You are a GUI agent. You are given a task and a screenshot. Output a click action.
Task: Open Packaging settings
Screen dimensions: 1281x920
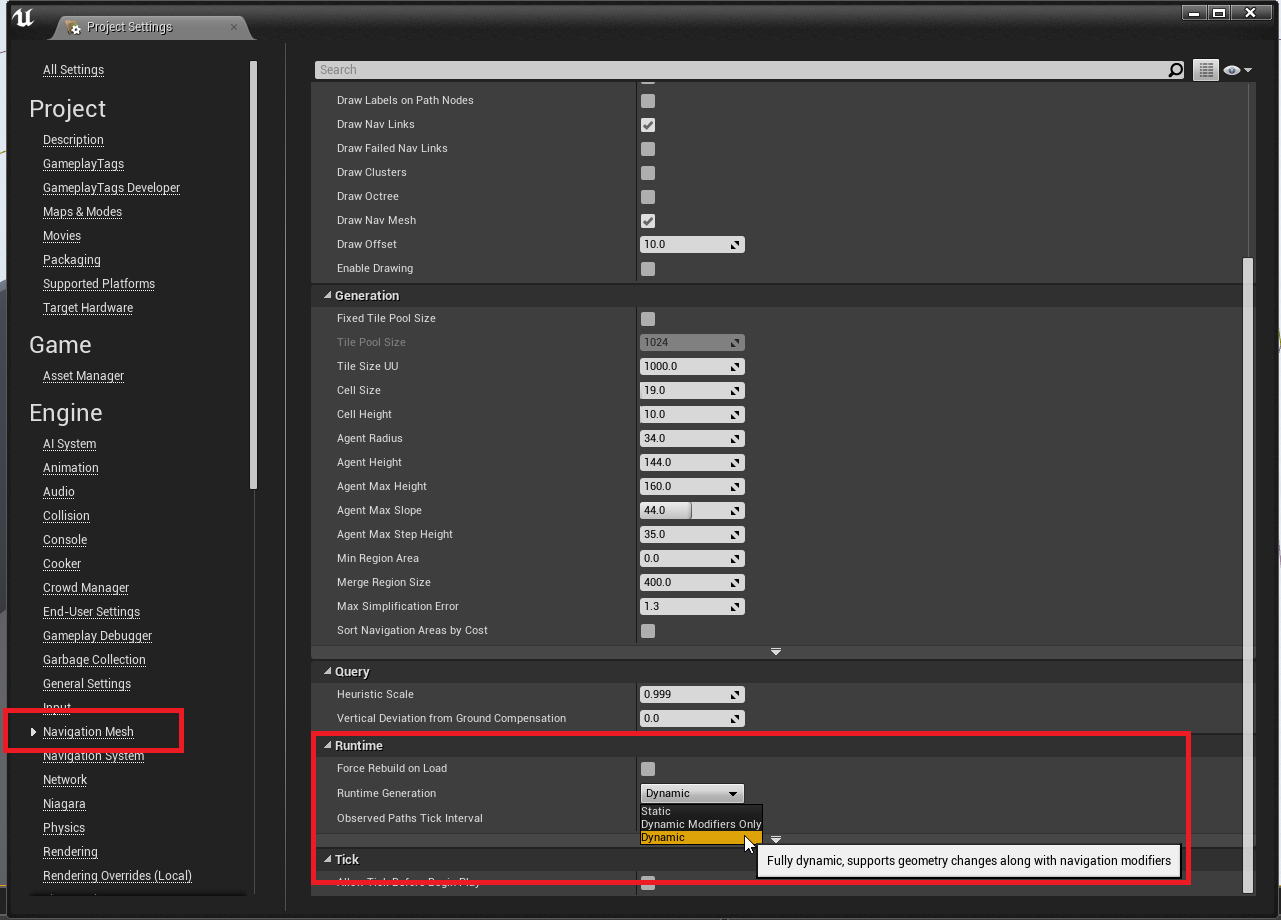71,260
